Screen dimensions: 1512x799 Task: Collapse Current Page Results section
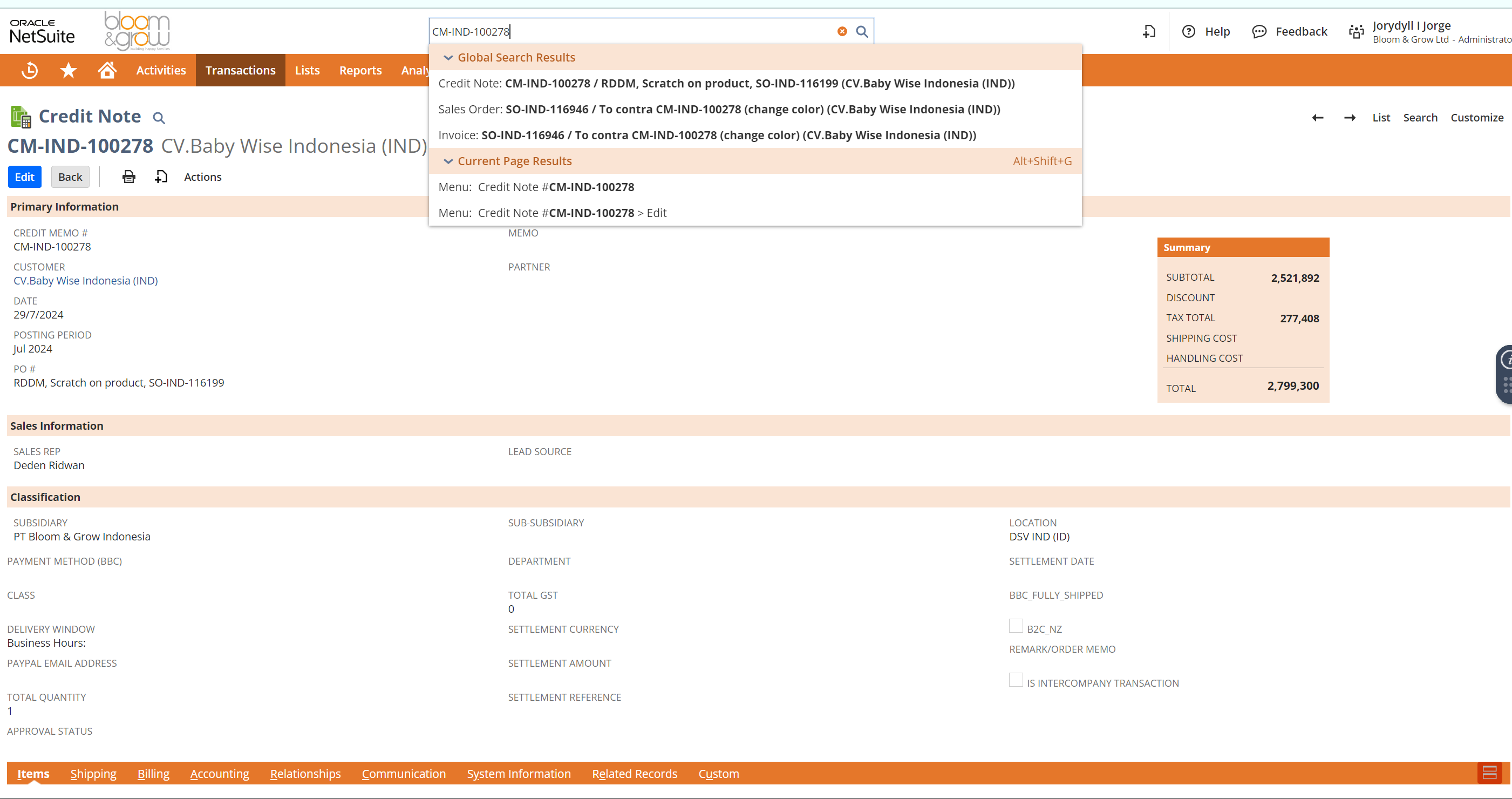(x=448, y=161)
